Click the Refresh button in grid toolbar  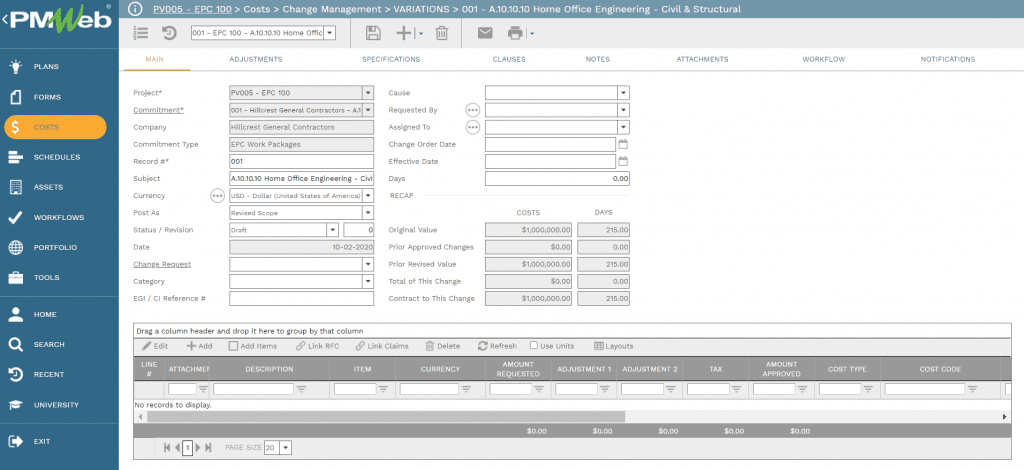tap(498, 346)
